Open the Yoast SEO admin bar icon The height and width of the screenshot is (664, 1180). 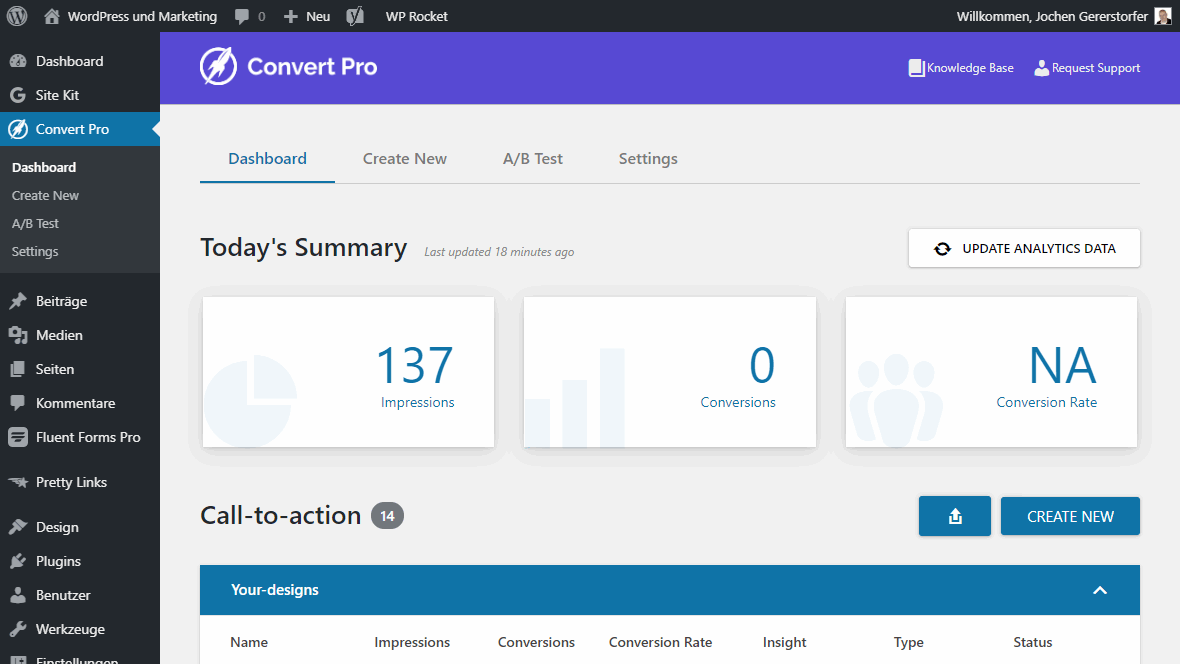click(x=355, y=16)
